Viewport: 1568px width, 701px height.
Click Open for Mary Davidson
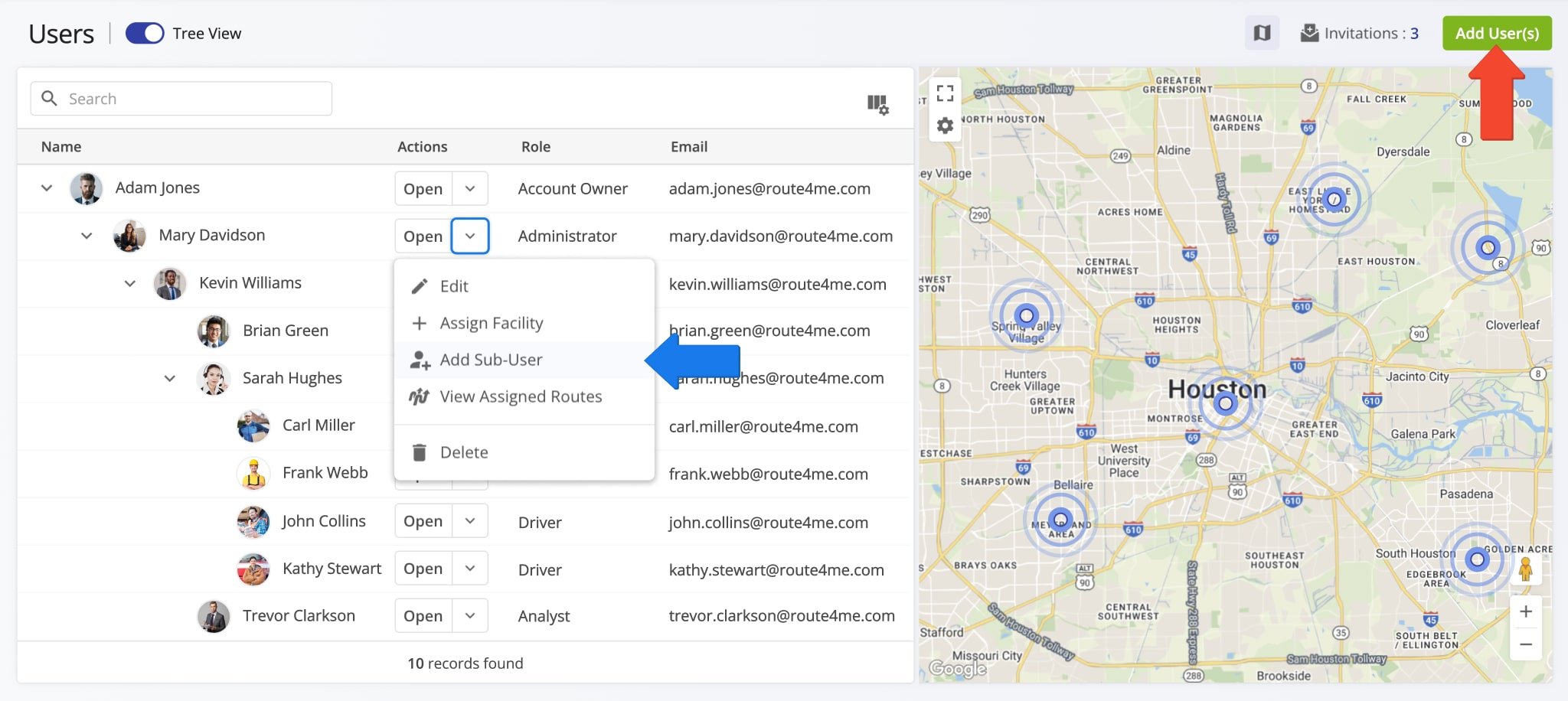[x=423, y=236]
